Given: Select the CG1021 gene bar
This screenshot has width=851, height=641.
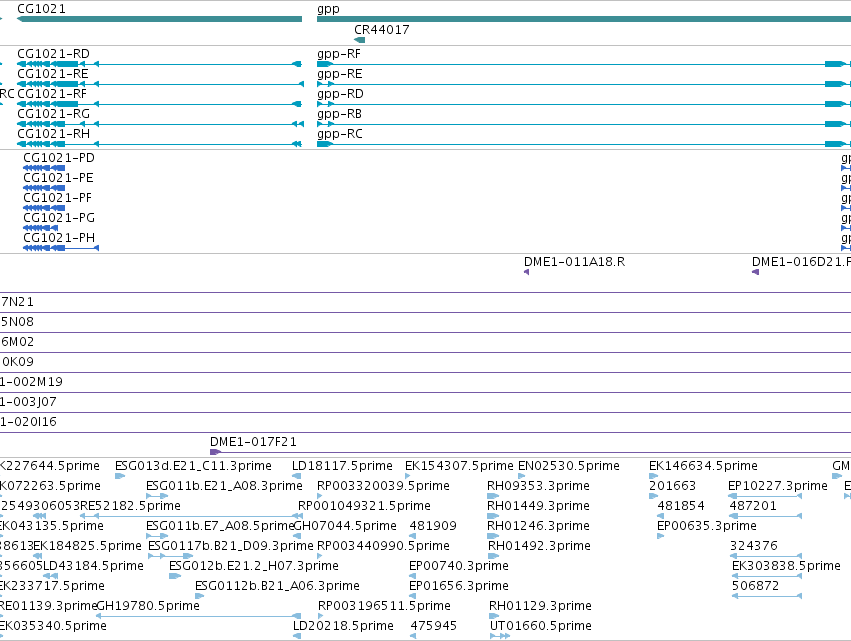Looking at the screenshot, I should (x=159, y=19).
